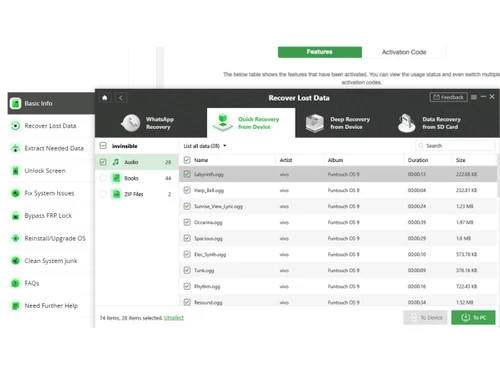Viewport: 500px width, 375px height.
Task: Click the Unselect link
Action: pos(174,318)
